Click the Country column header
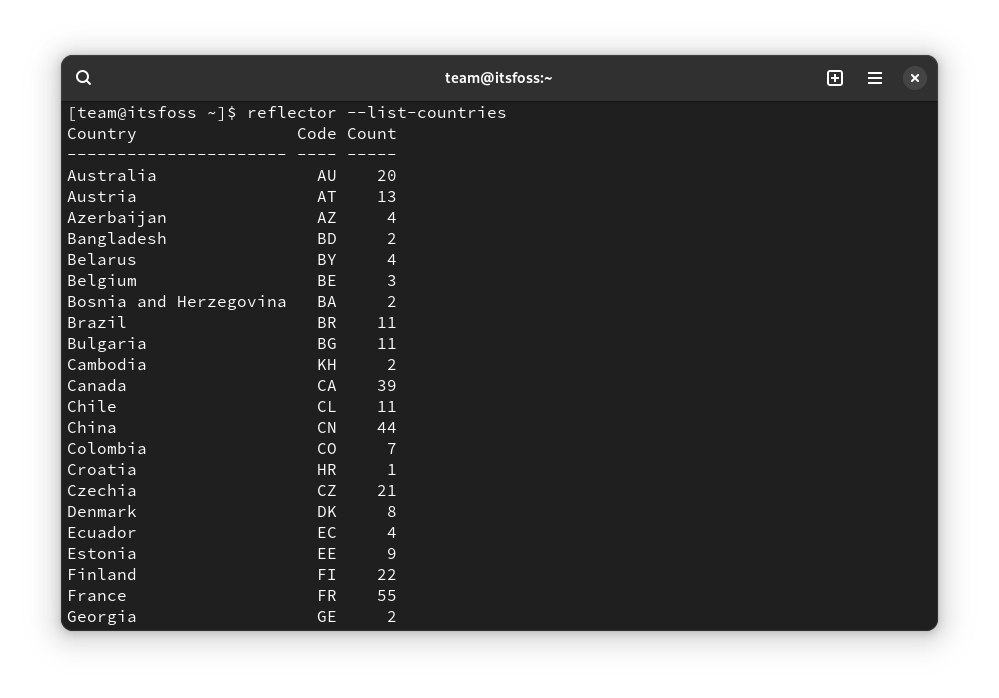Screen dimensions: 999x698 [x=102, y=134]
